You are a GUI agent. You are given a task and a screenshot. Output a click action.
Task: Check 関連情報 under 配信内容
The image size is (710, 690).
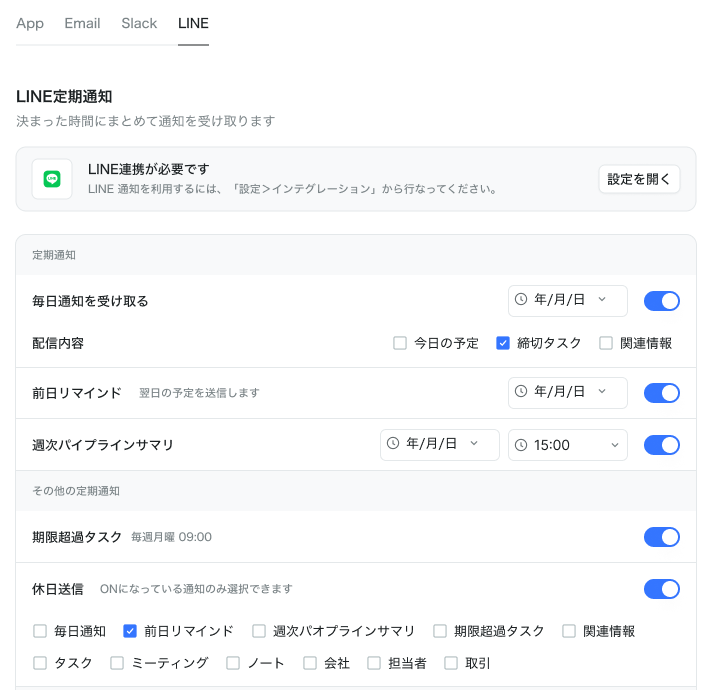point(606,343)
